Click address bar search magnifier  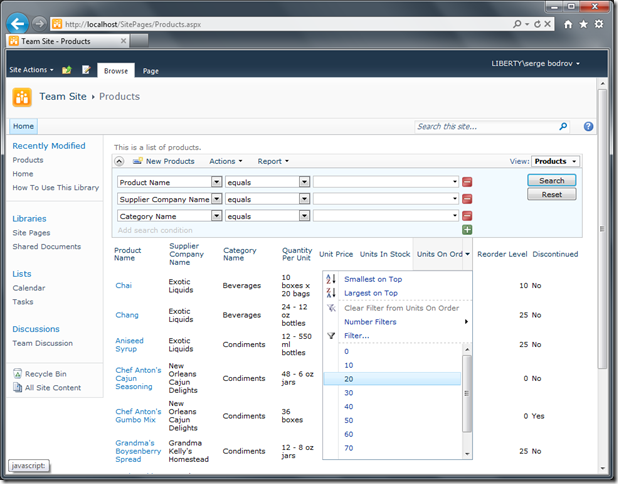tap(517, 24)
